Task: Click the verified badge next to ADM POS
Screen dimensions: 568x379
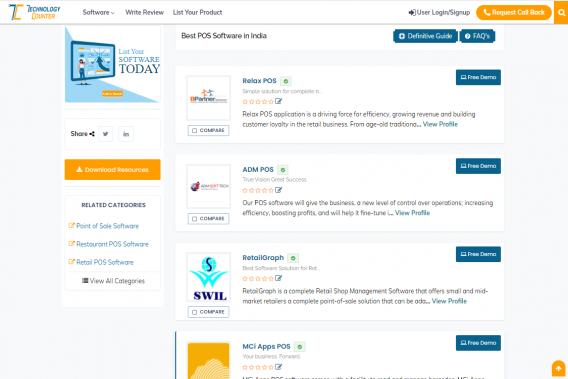Action: (283, 170)
